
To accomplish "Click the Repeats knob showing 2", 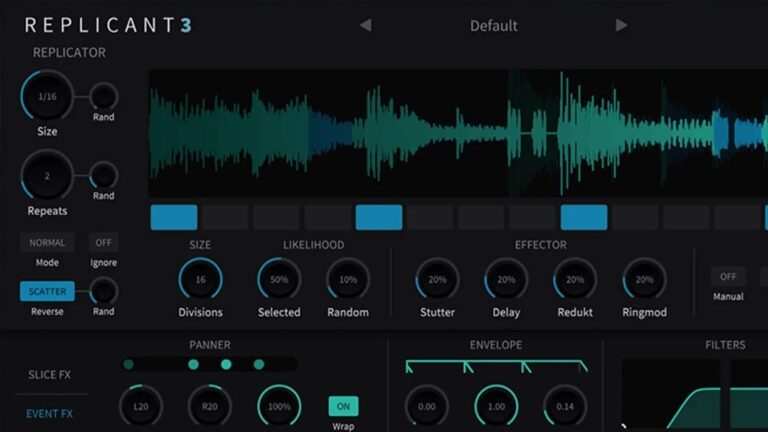I will tap(47, 176).
